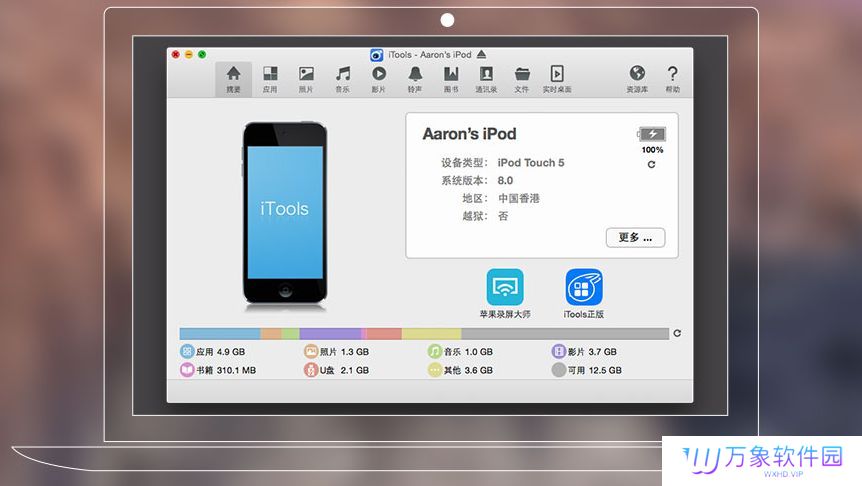This screenshot has width=862, height=486.
Task: Click the device name Aaron's iPod
Action: pyautogui.click(x=469, y=134)
